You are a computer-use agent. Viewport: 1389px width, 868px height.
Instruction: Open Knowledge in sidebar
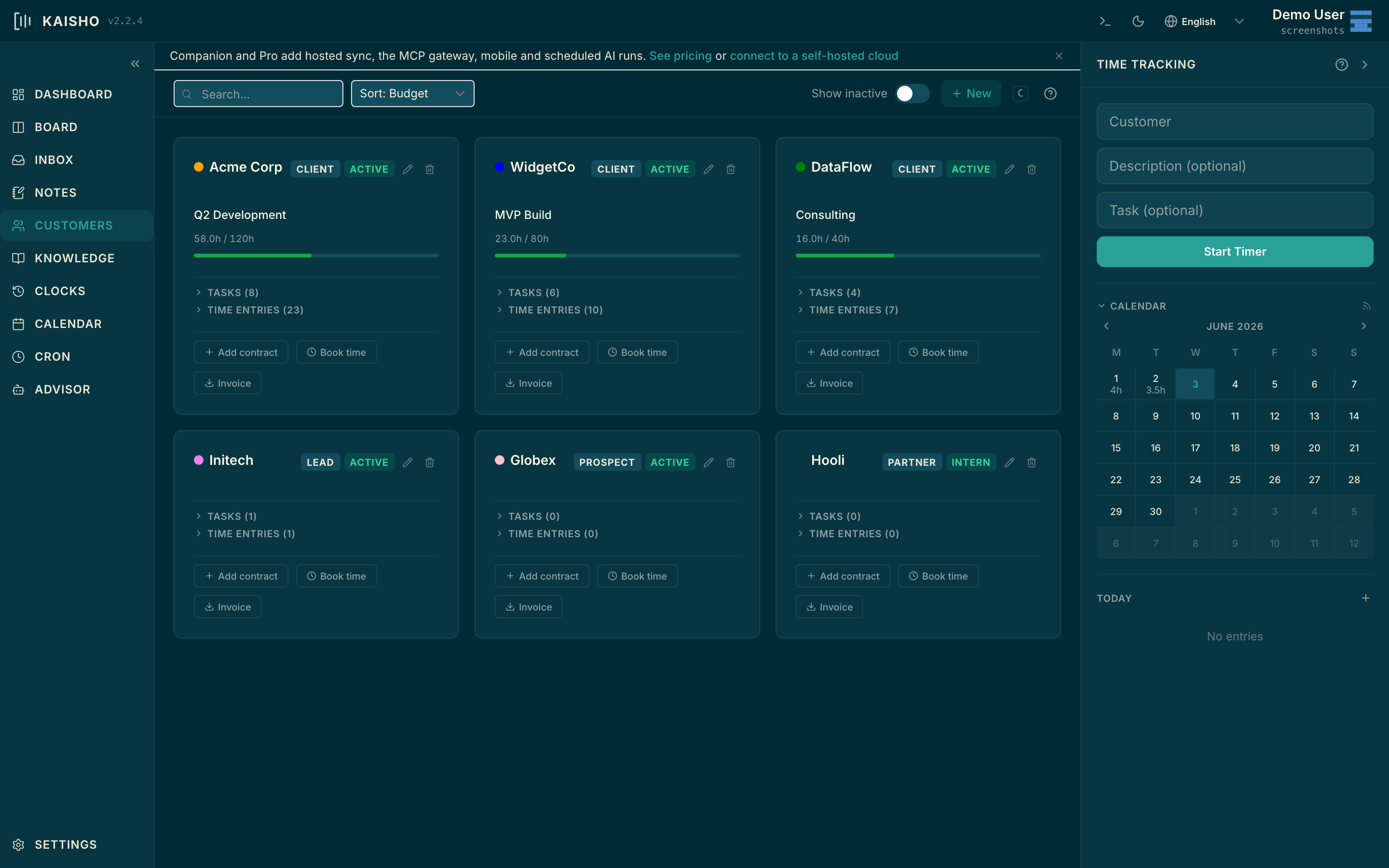point(77,258)
